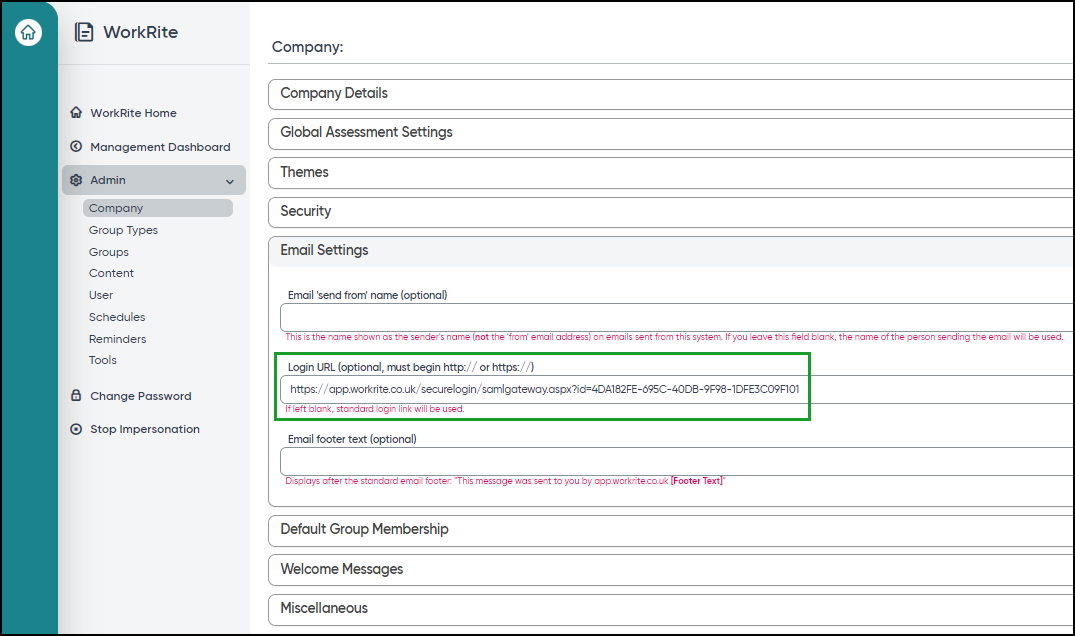Click the Email footer text field
The height and width of the screenshot is (636, 1075).
point(677,461)
